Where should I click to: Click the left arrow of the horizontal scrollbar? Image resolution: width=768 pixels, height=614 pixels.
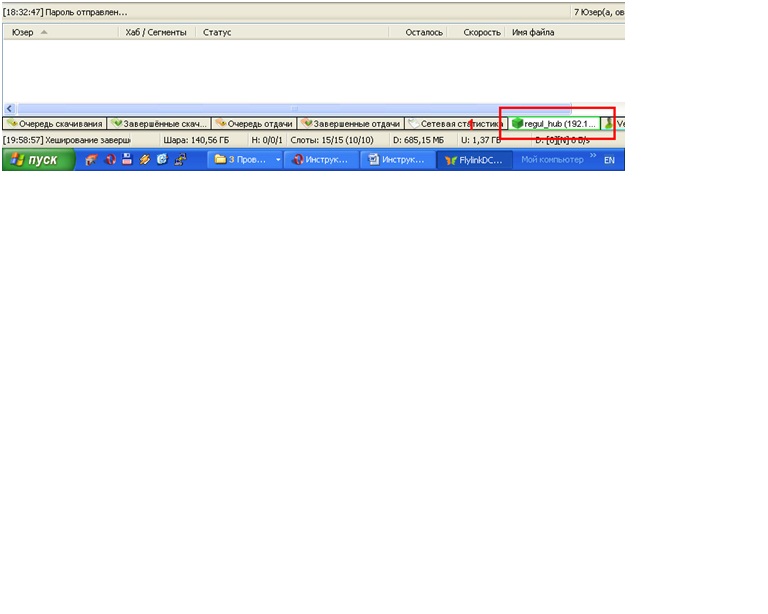coord(10,109)
